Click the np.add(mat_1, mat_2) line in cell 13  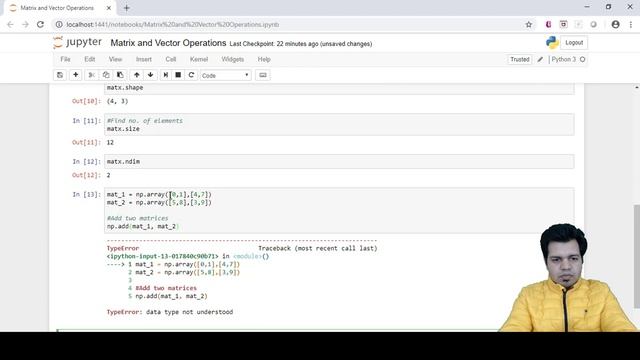point(142,227)
